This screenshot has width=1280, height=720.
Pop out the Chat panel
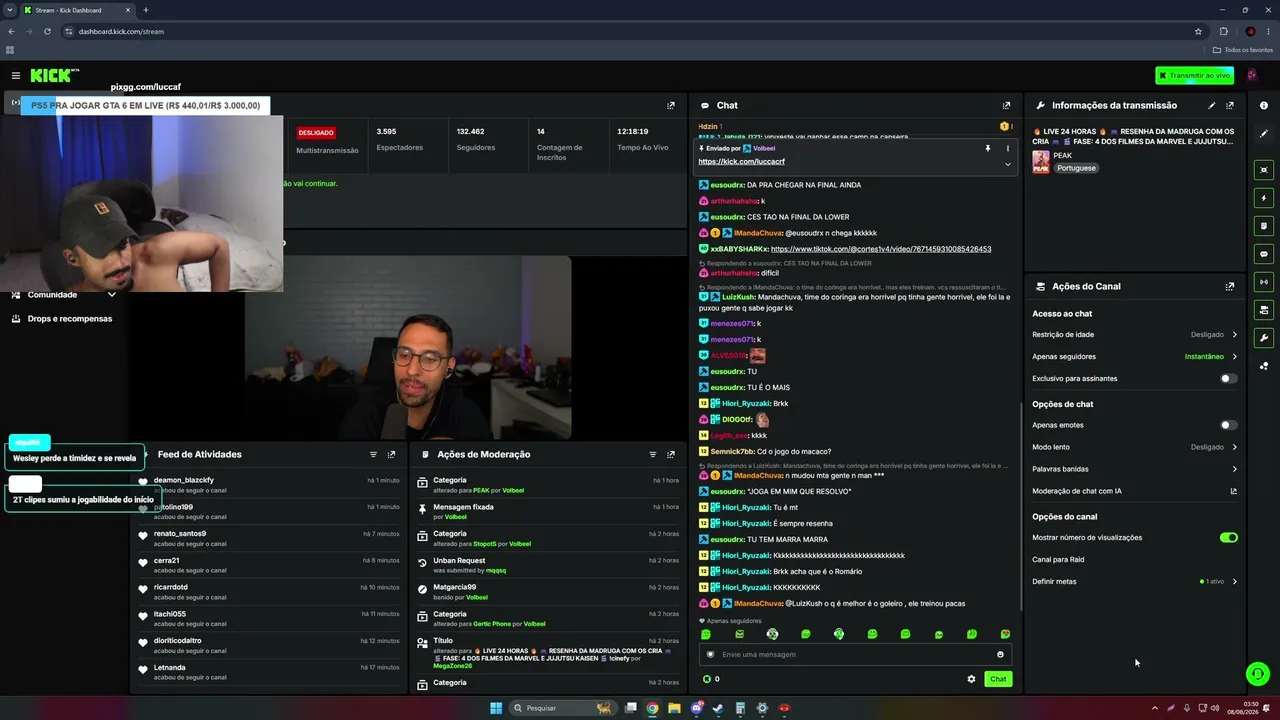(1006, 105)
